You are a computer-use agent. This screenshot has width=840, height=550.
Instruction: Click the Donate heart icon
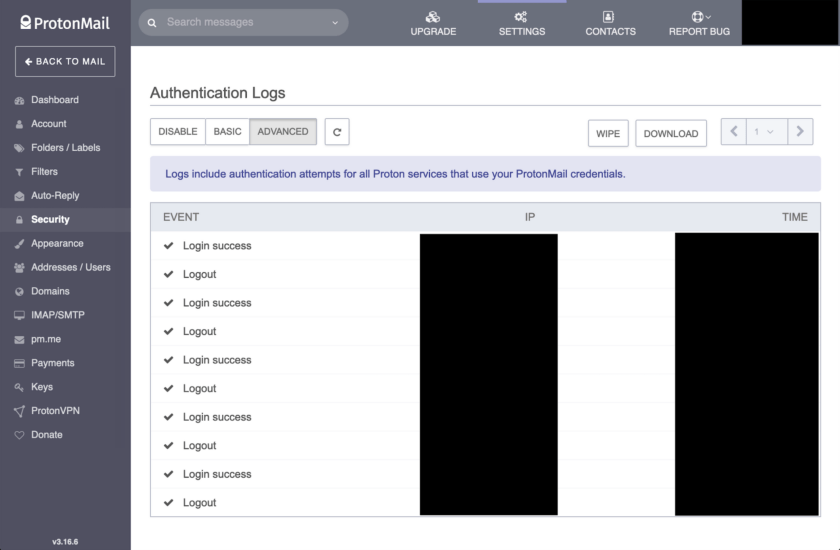[x=19, y=435]
